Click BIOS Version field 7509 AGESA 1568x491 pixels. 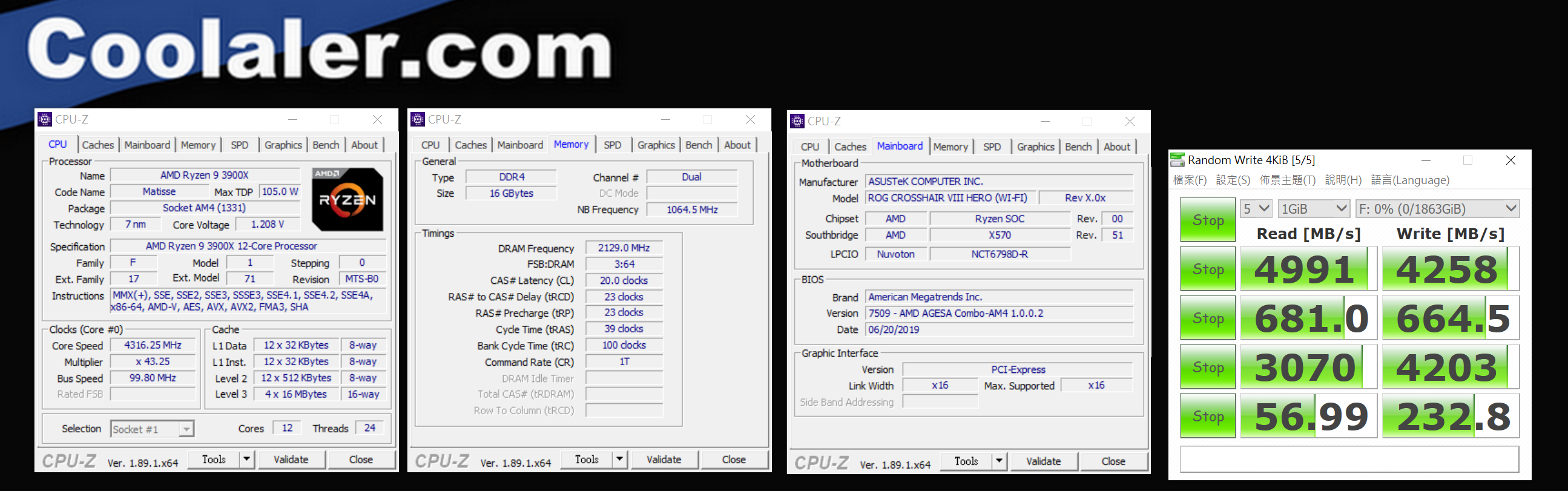tap(1000, 313)
